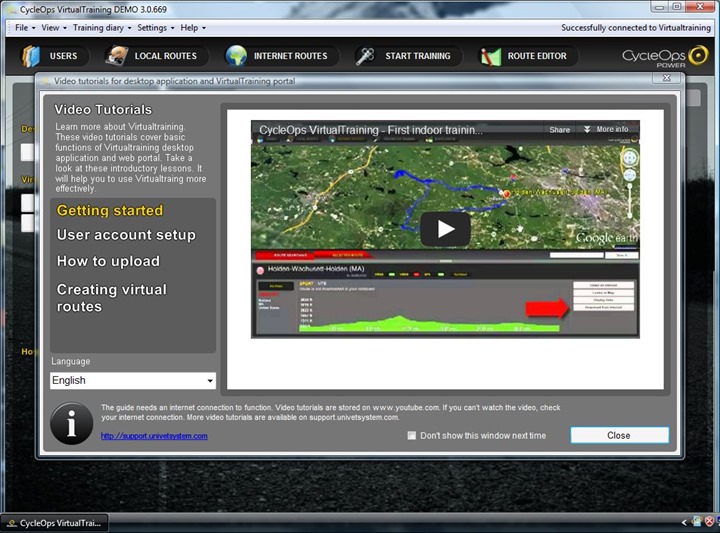Open the Help menu

coord(193,28)
